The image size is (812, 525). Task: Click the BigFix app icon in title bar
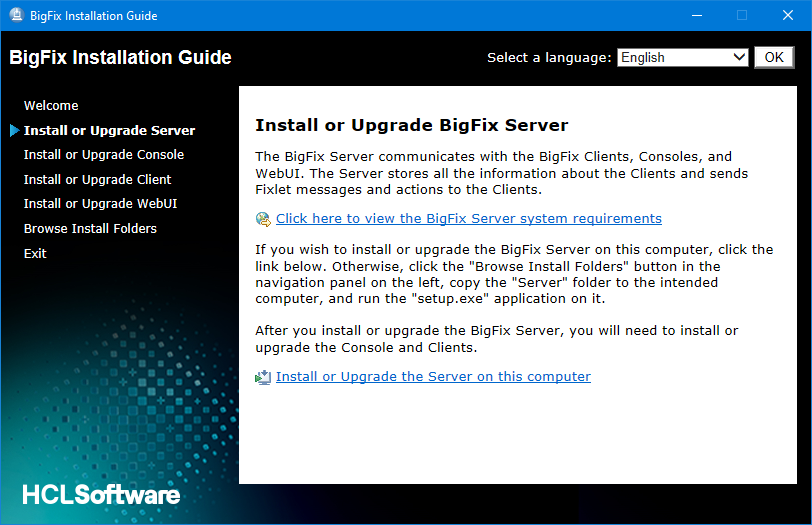[16, 15]
